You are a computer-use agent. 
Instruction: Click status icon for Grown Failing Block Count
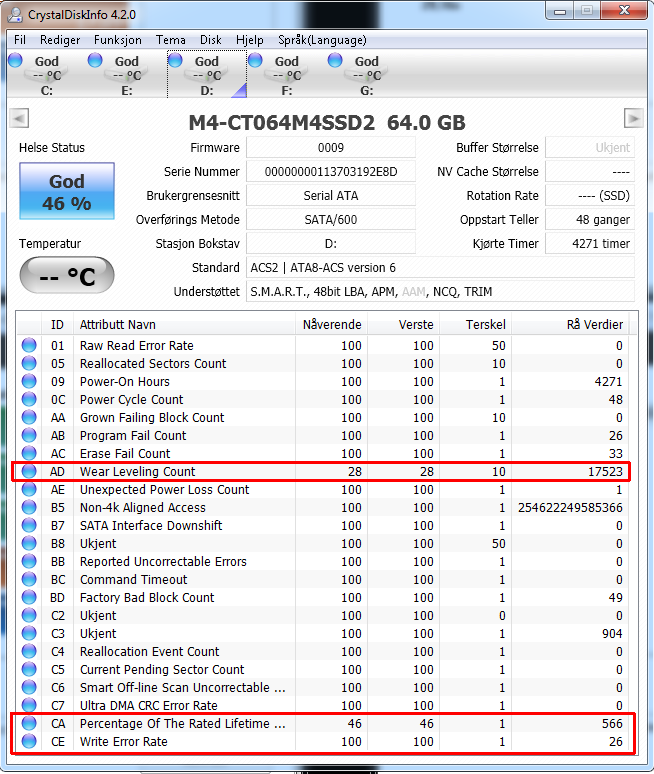(29, 417)
